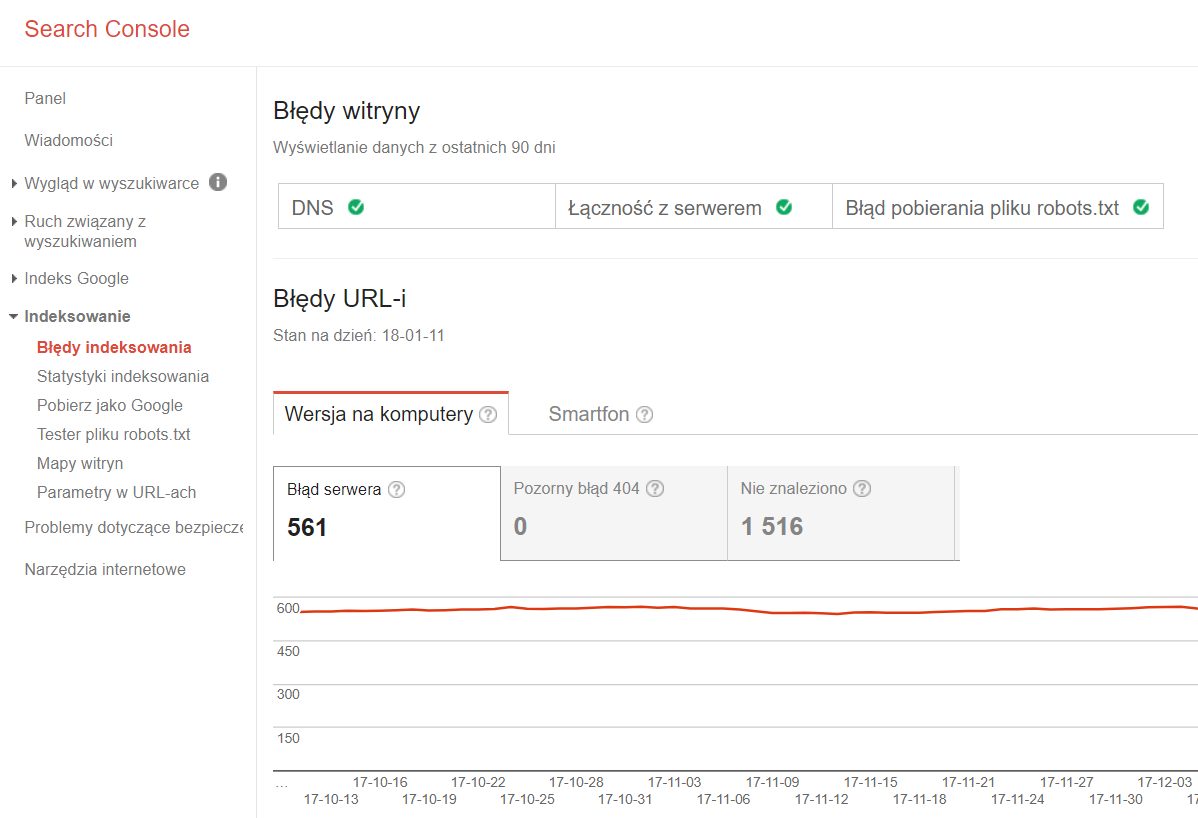Screen dimensions: 1198x818
Task: Open Błędy indeksowania in sidebar
Action: 114,348
